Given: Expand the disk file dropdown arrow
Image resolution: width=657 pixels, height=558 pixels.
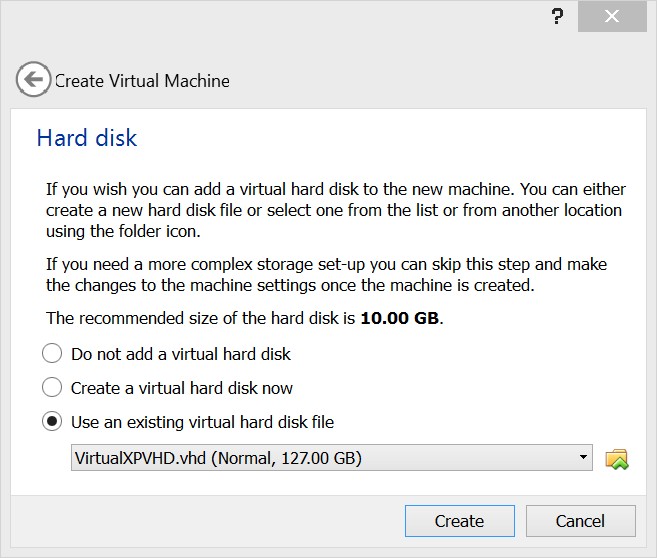Looking at the screenshot, I should click(x=583, y=459).
